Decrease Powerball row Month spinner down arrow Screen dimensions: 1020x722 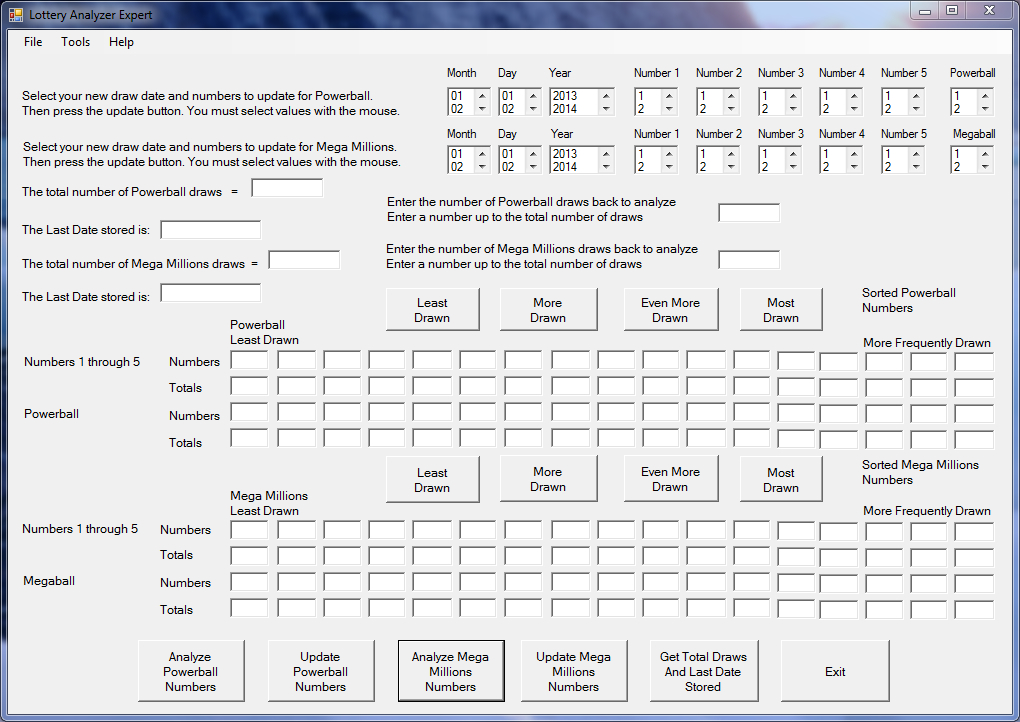pos(482,109)
